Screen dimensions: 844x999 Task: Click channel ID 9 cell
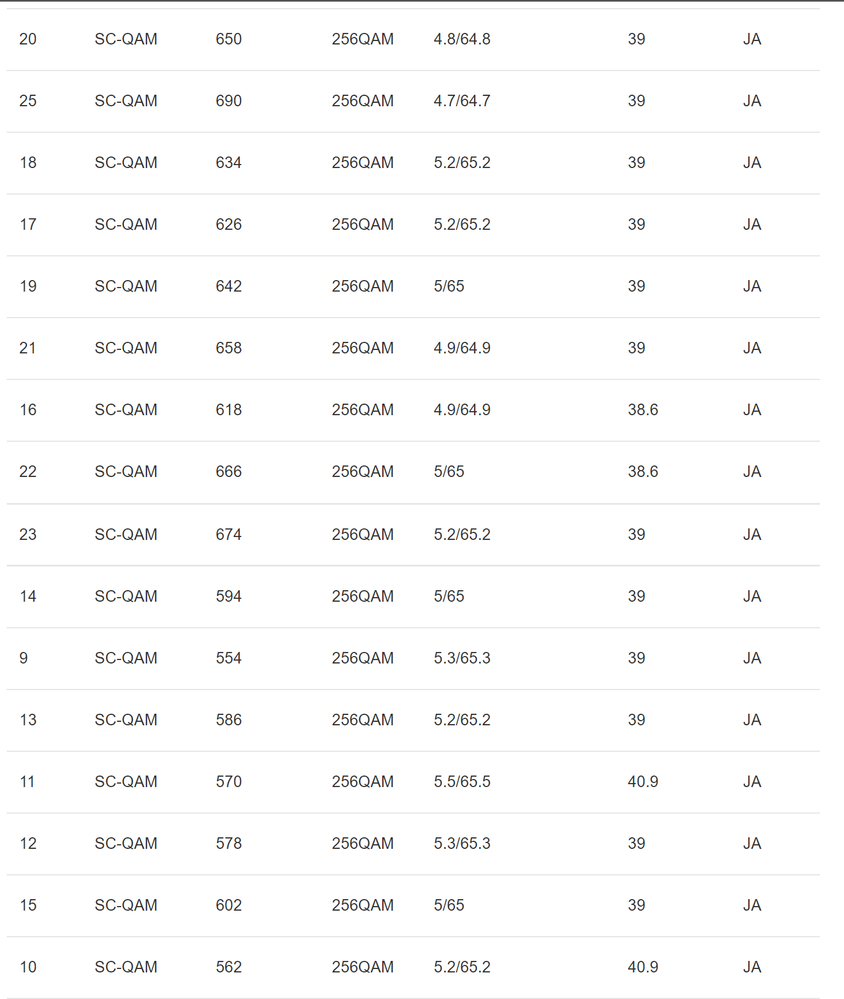[x=24, y=659]
